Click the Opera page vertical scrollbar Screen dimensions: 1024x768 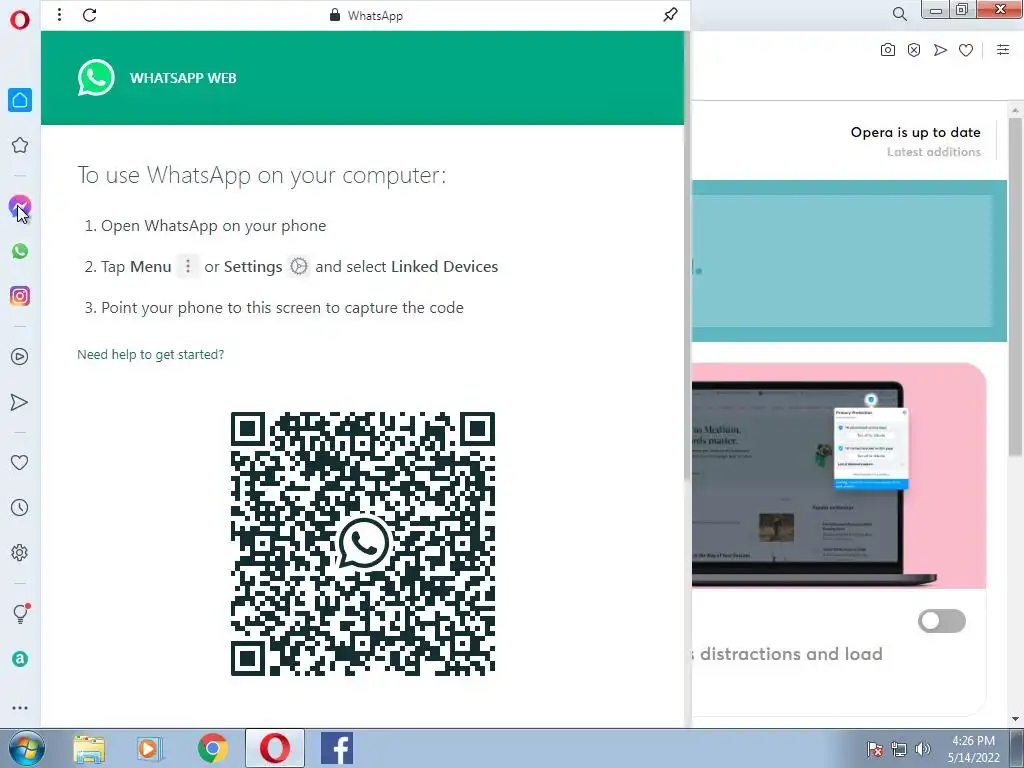click(1015, 287)
